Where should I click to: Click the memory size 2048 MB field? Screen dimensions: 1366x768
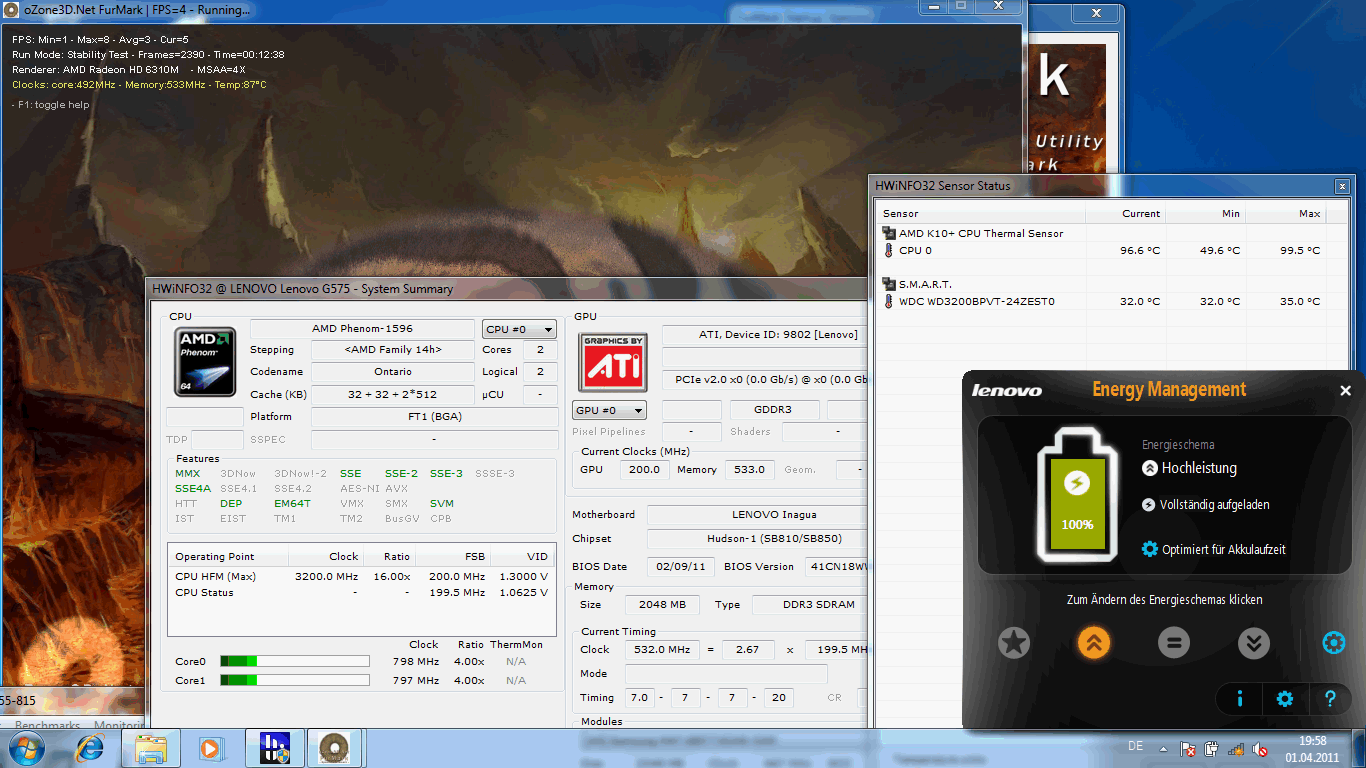pos(662,605)
